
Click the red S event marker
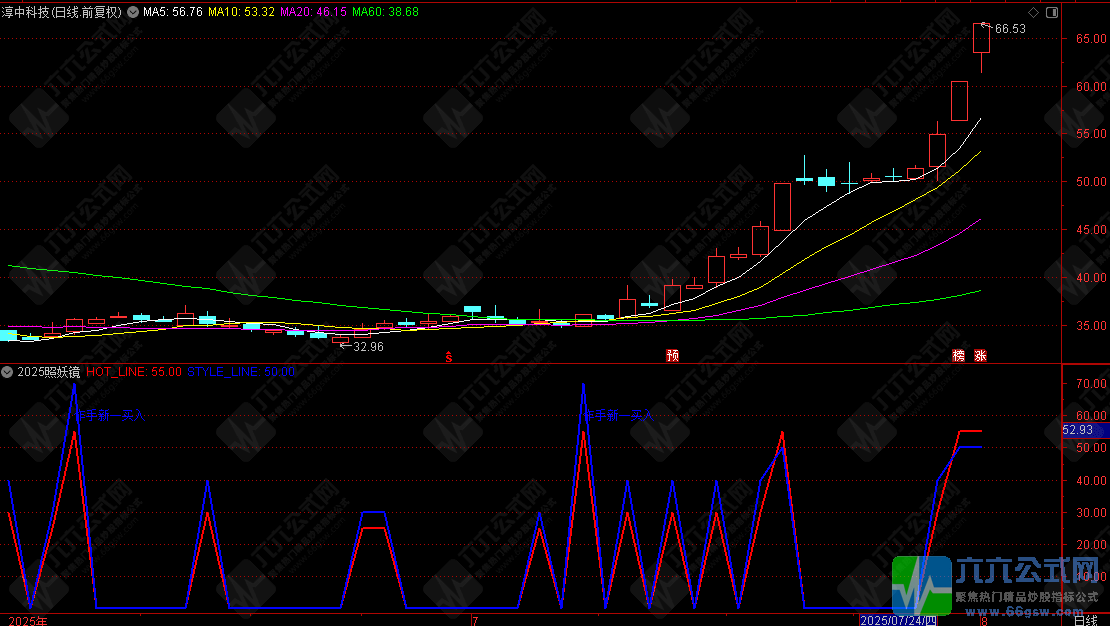pyautogui.click(x=448, y=357)
